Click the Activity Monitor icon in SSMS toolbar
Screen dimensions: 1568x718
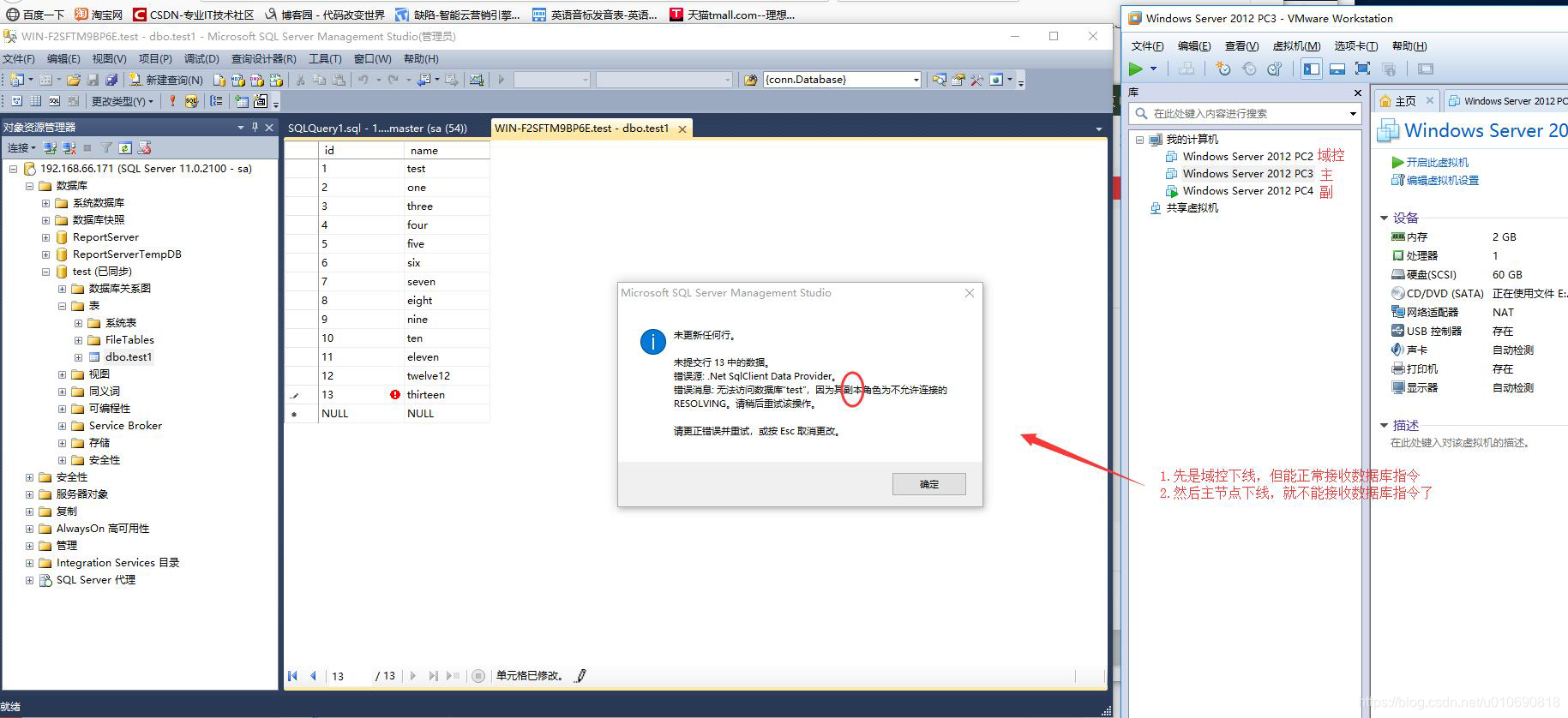pos(477,80)
